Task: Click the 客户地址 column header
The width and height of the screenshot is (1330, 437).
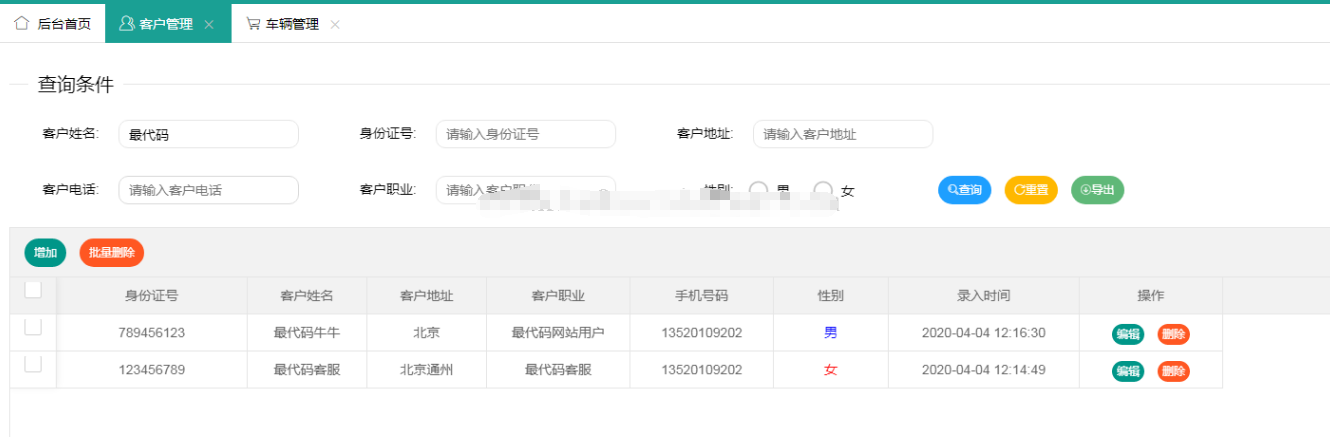Action: [427, 296]
